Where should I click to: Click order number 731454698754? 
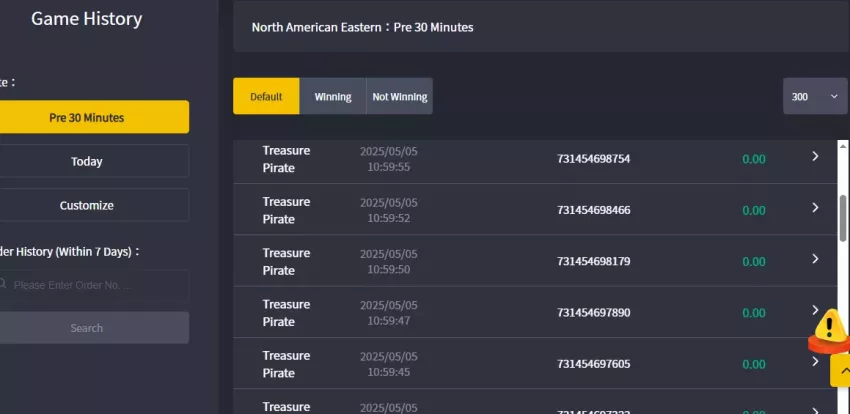click(594, 159)
